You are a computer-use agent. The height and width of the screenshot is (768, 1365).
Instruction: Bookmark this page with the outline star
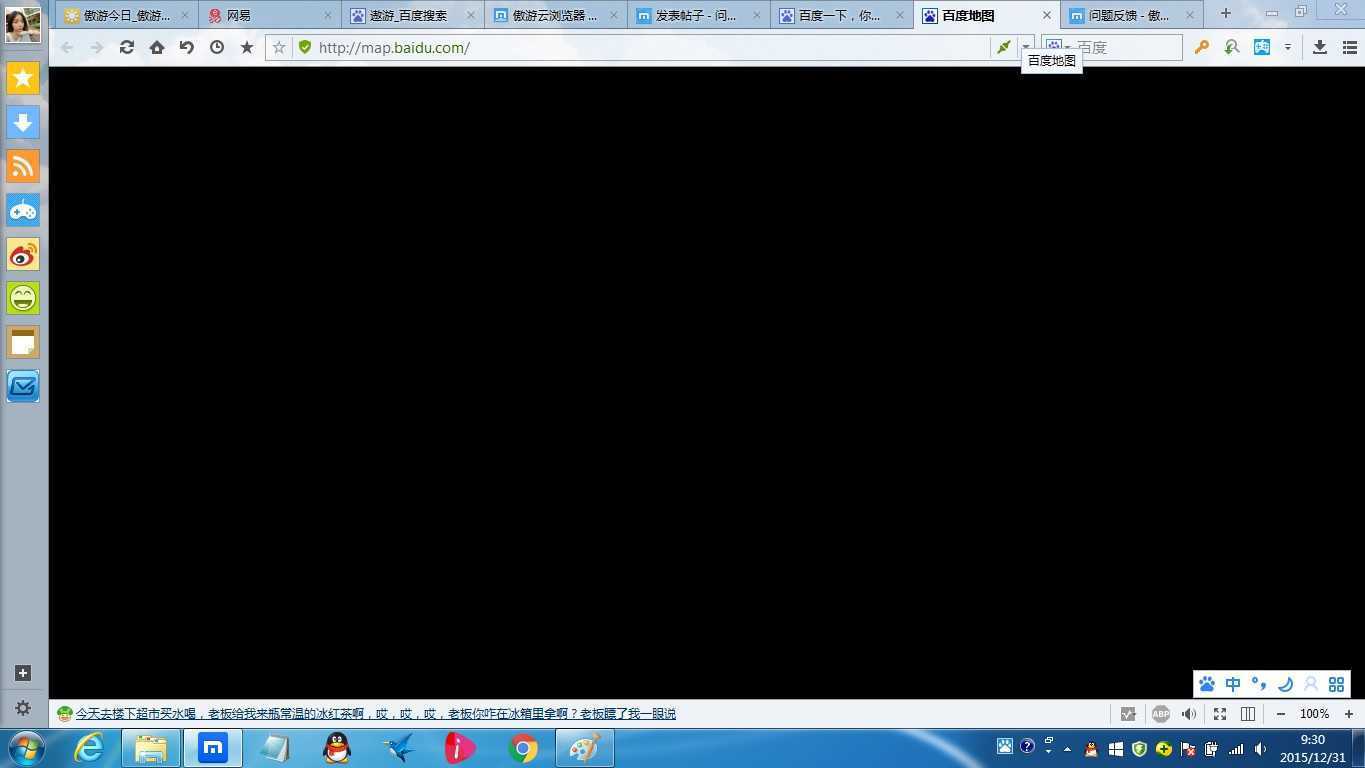pyautogui.click(x=279, y=47)
